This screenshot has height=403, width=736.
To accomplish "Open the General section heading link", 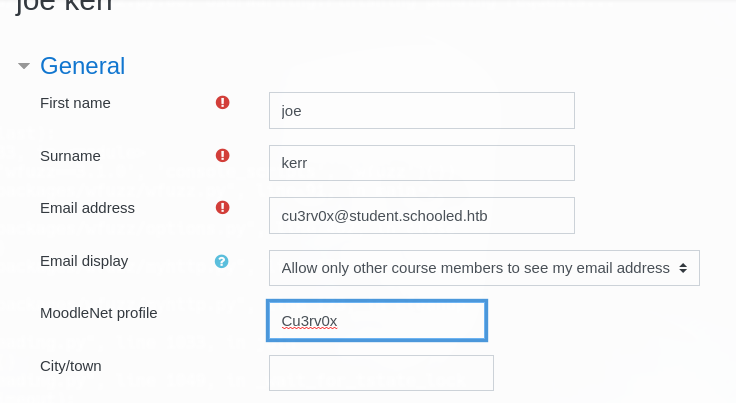I will coord(83,66).
